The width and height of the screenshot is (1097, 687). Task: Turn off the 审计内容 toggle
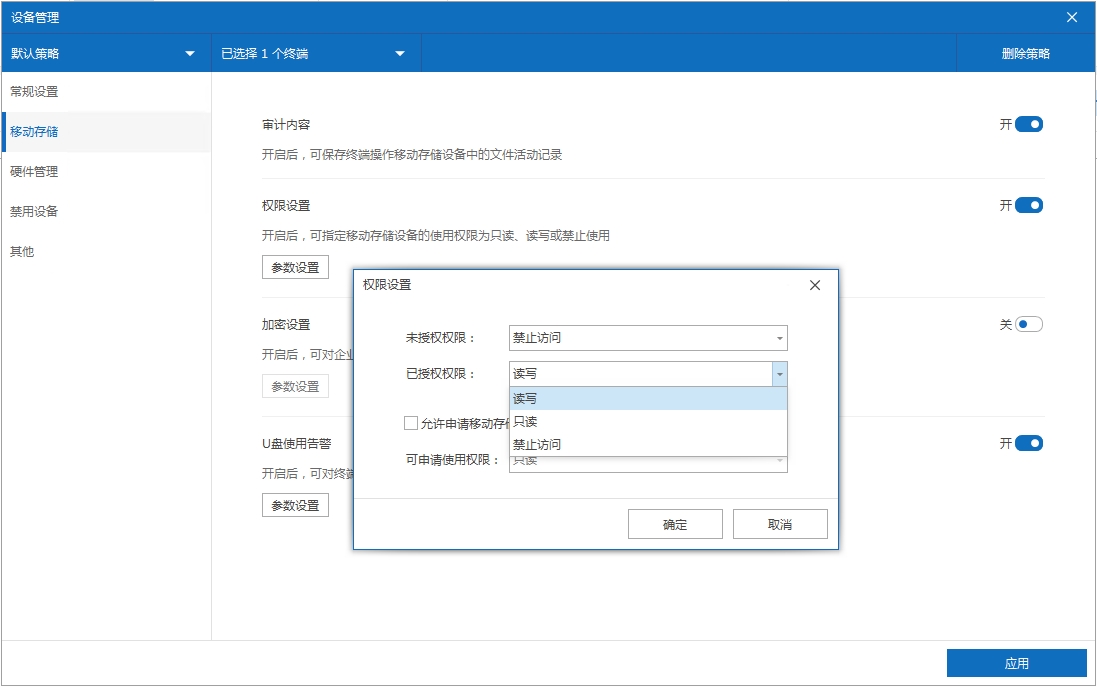(1030, 123)
